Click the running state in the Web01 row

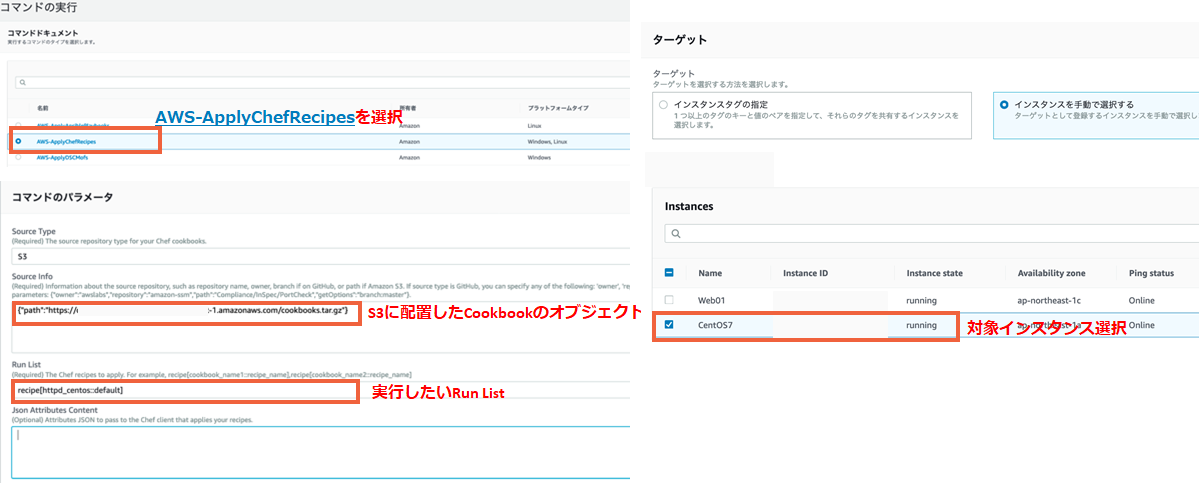[921, 300]
